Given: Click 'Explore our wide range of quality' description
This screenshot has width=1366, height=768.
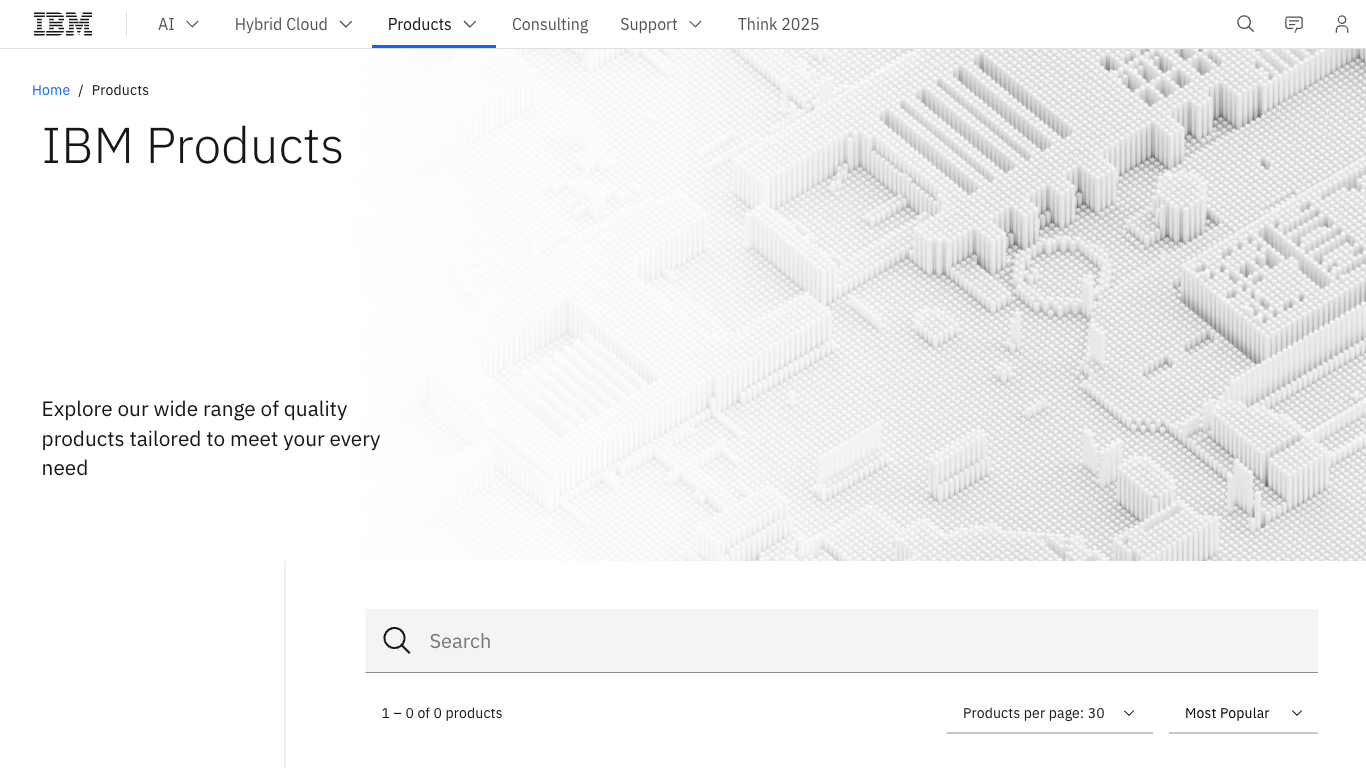Looking at the screenshot, I should pyautogui.click(x=211, y=438).
